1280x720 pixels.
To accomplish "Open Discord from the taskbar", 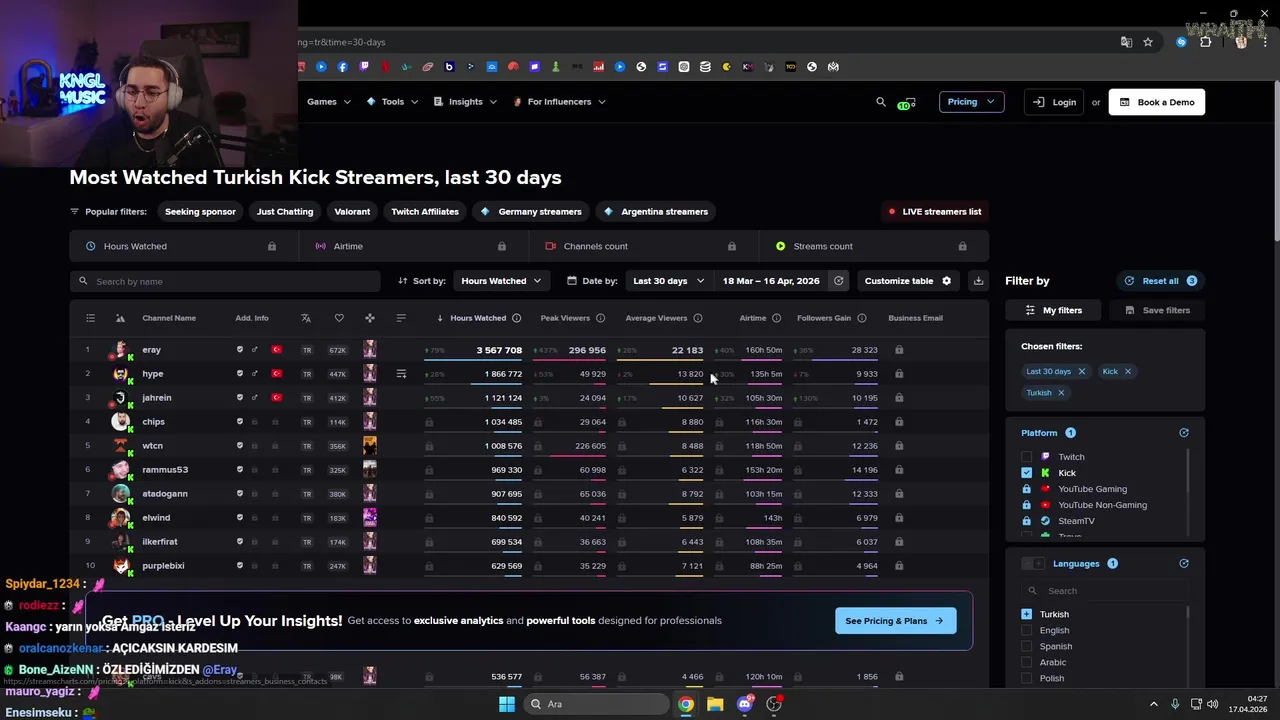I will point(744,704).
